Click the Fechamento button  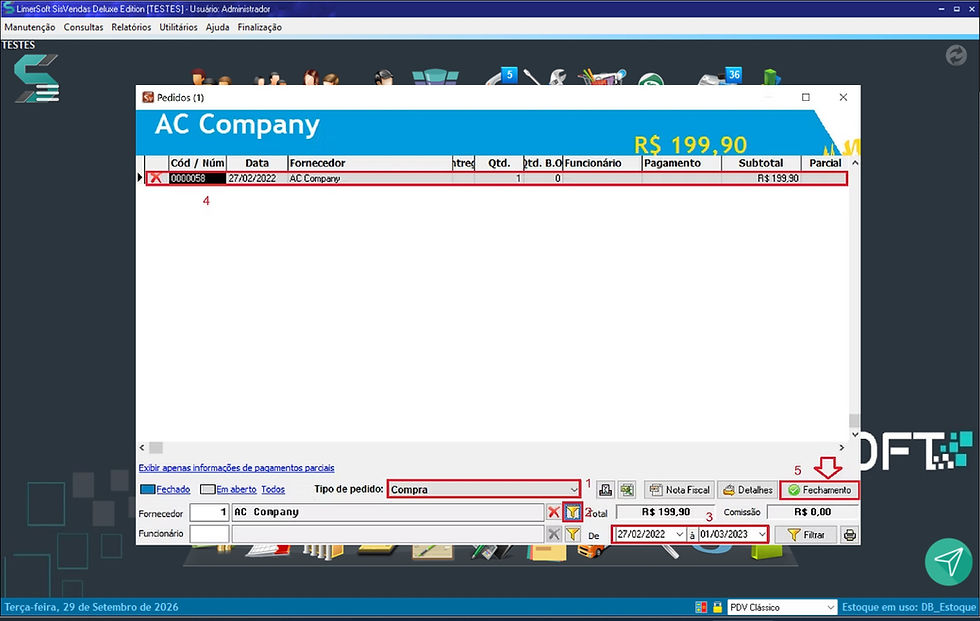pyautogui.click(x=819, y=490)
